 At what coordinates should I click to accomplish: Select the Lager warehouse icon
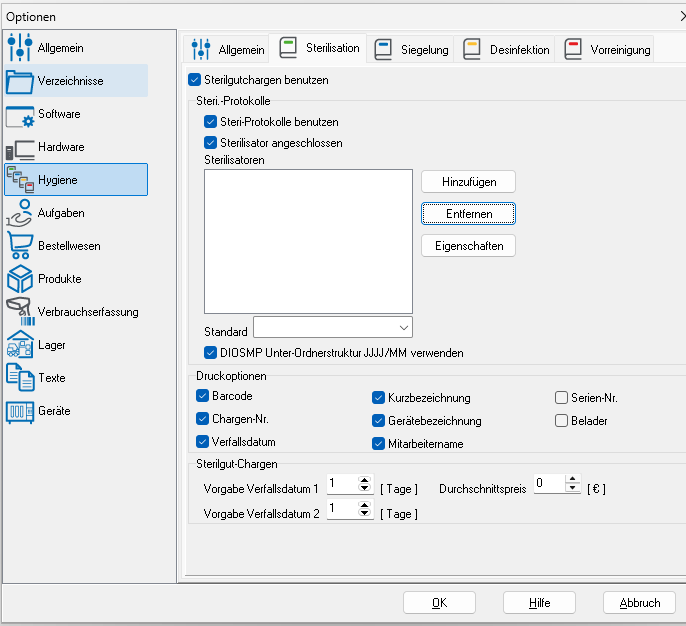point(20,345)
